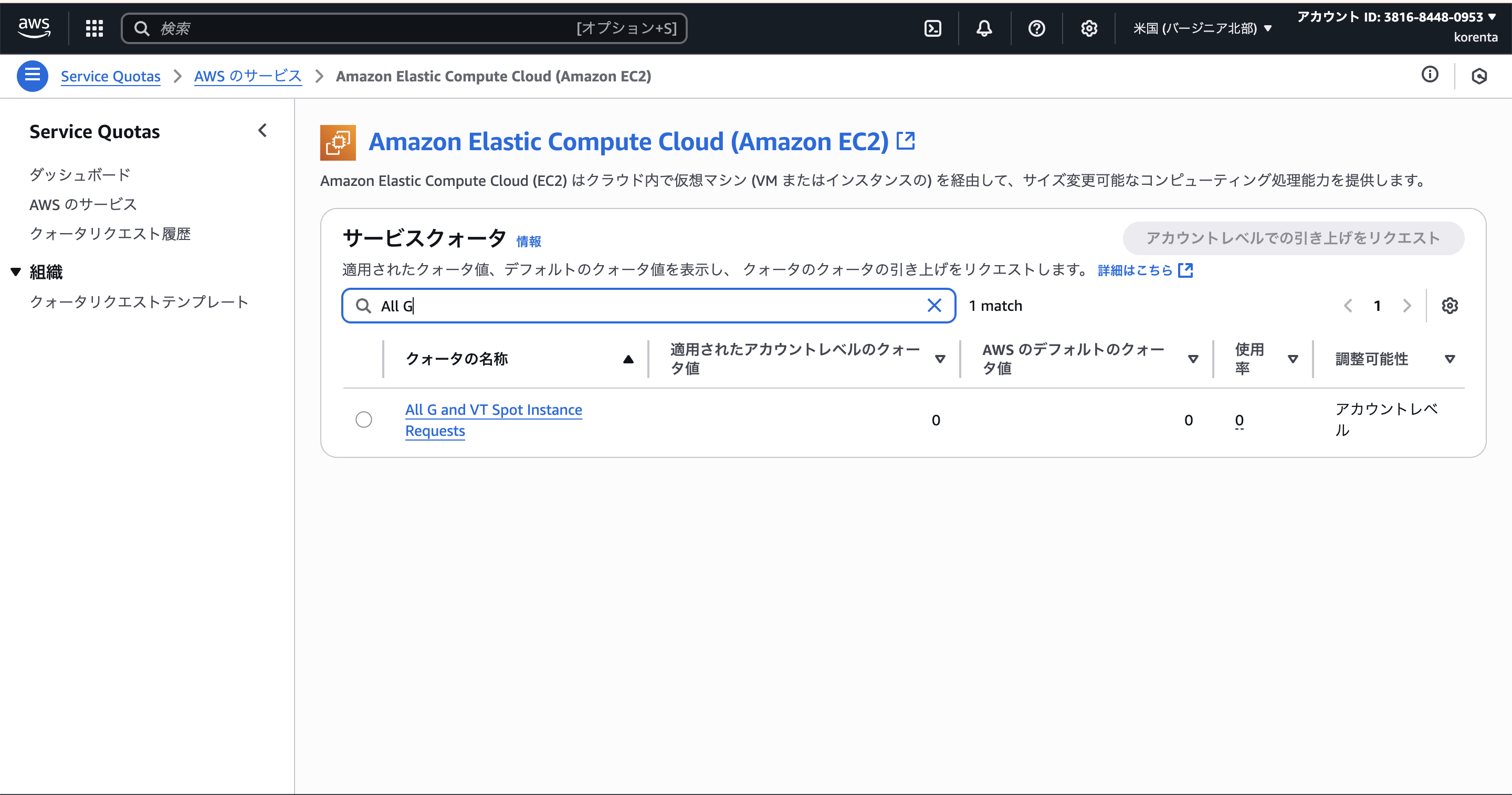Toggle the blue hamburger navigation button

click(x=32, y=76)
